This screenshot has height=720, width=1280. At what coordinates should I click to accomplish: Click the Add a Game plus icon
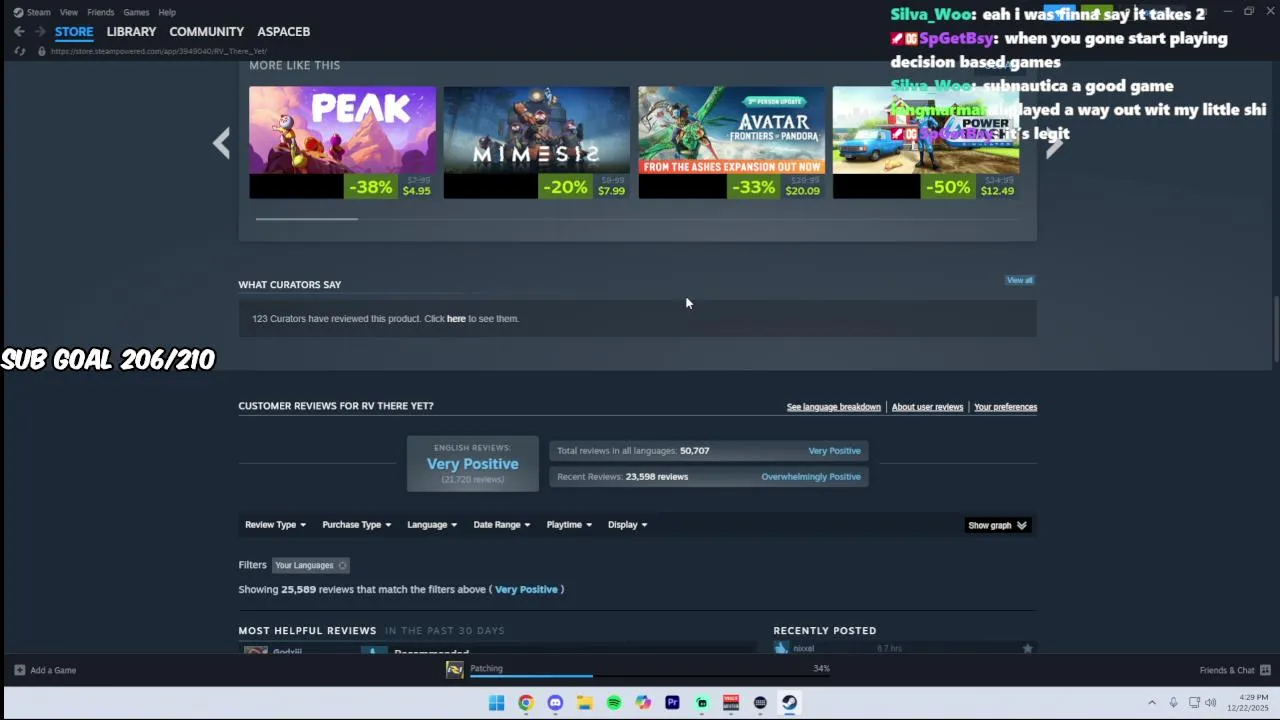(19, 670)
